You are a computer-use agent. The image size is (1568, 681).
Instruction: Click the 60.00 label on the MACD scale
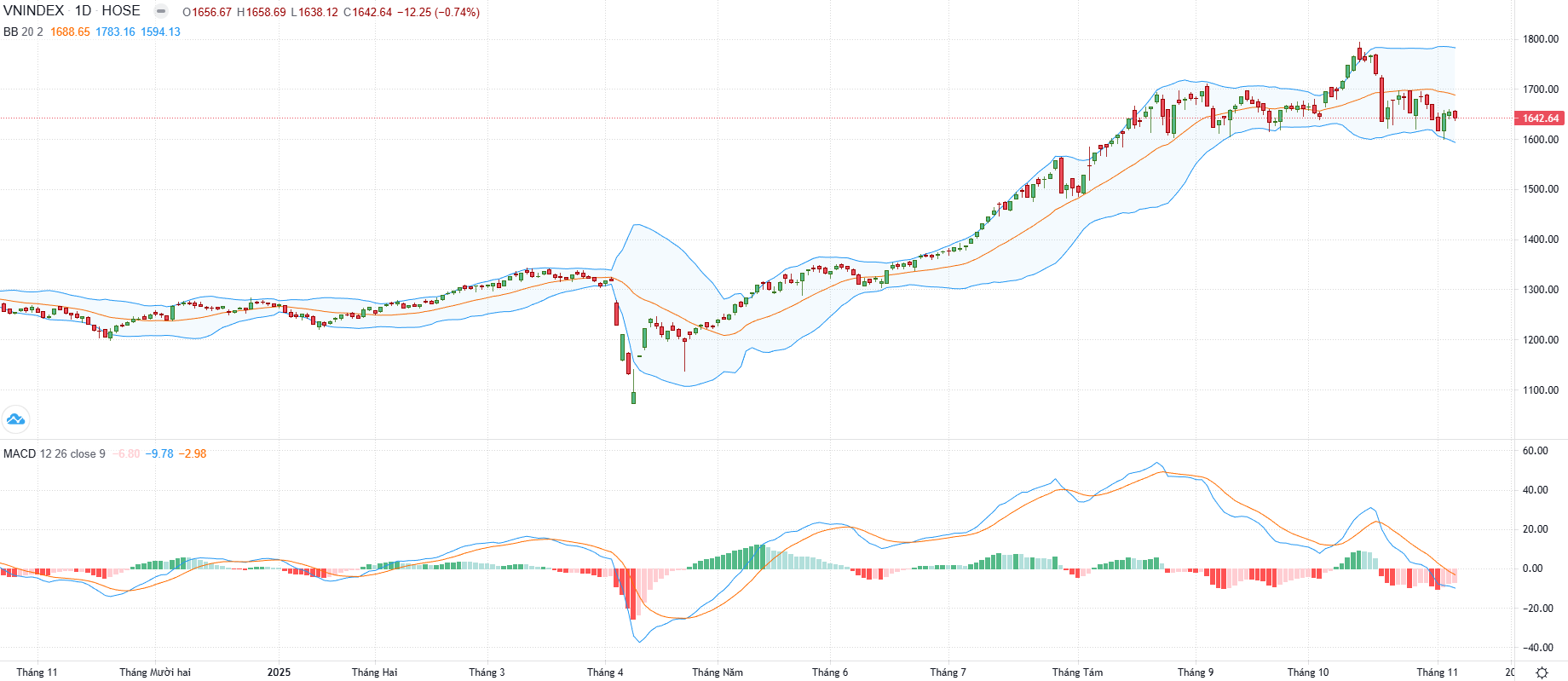1535,451
